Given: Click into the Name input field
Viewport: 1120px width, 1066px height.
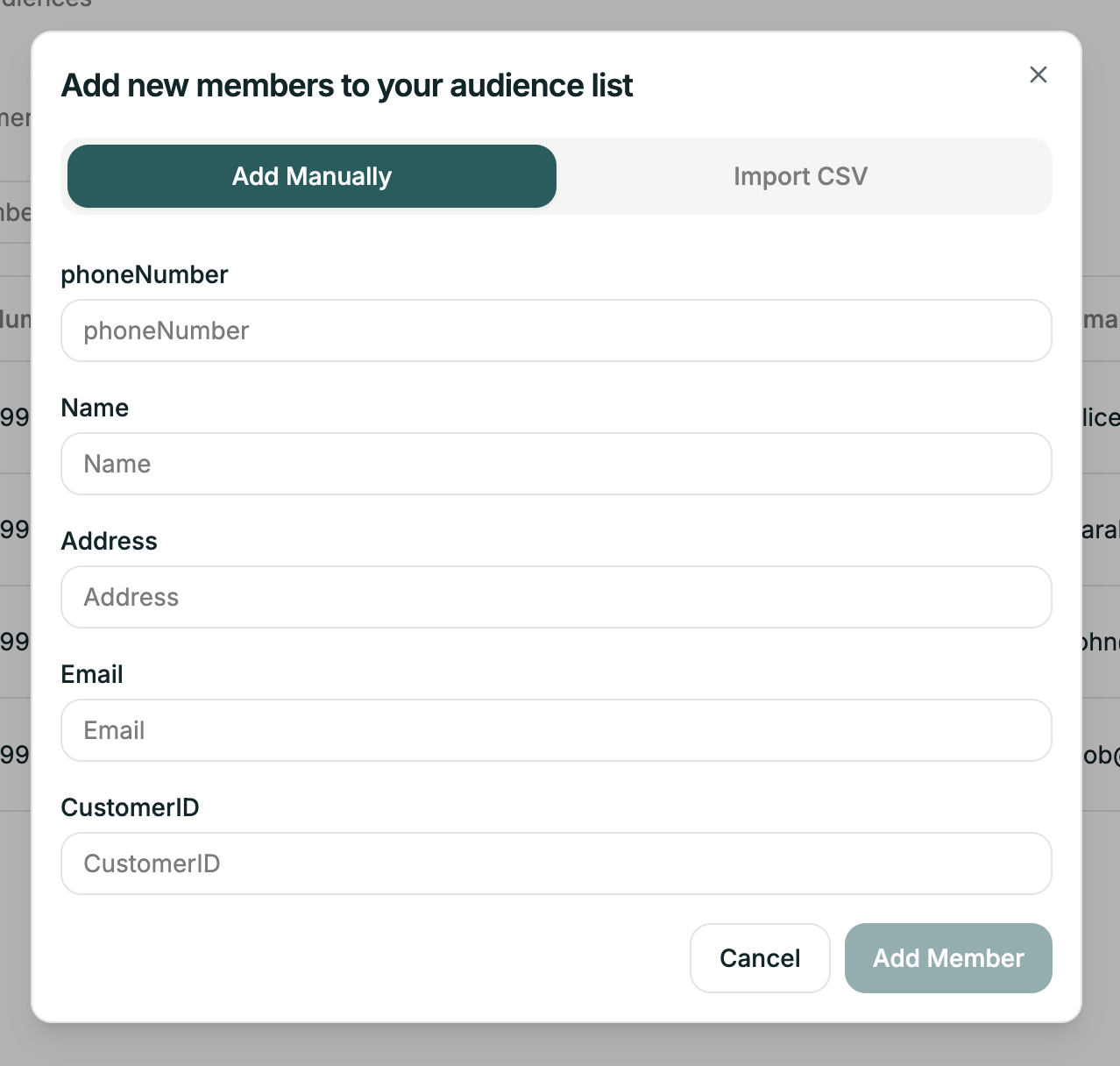Looking at the screenshot, I should [x=556, y=464].
